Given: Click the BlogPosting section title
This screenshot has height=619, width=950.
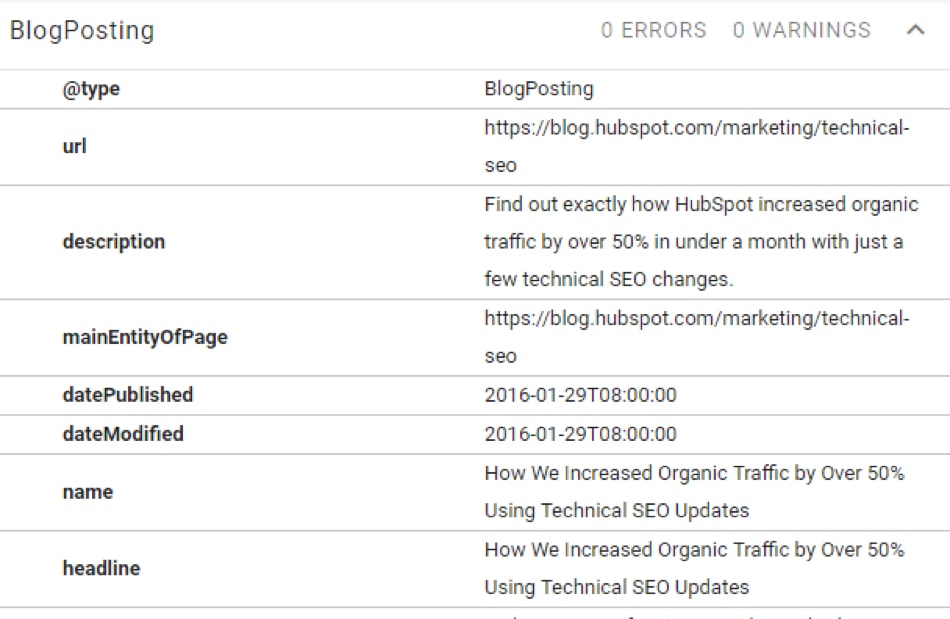Looking at the screenshot, I should click(x=82, y=30).
